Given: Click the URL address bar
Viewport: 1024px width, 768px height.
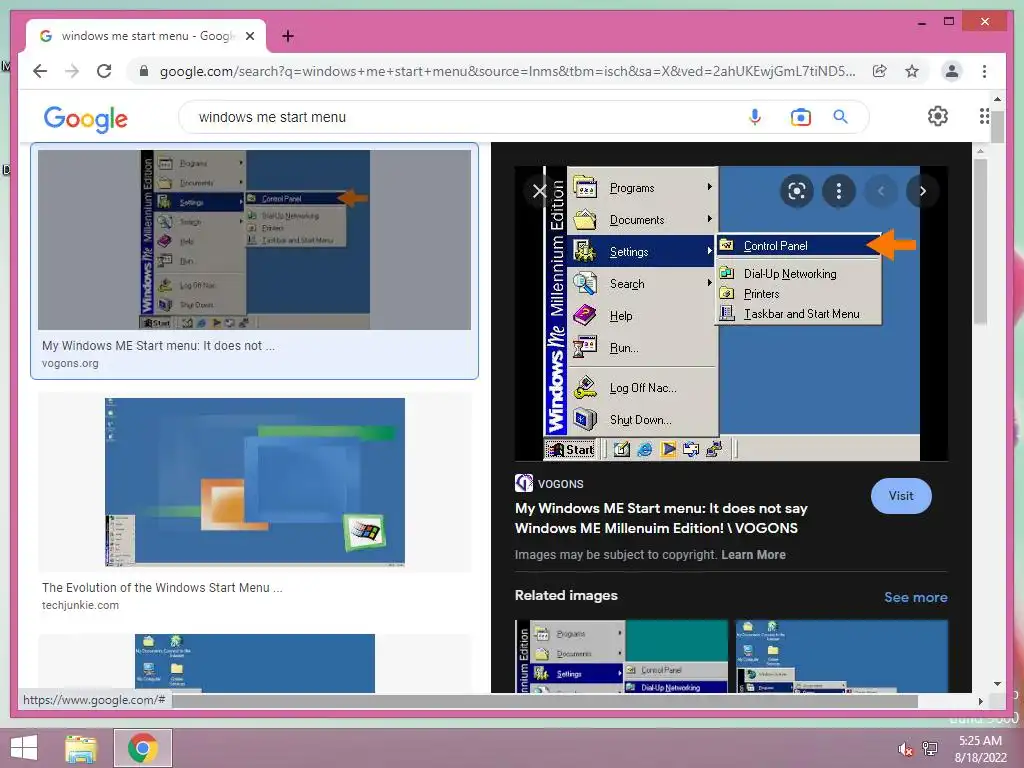Looking at the screenshot, I should tap(507, 71).
